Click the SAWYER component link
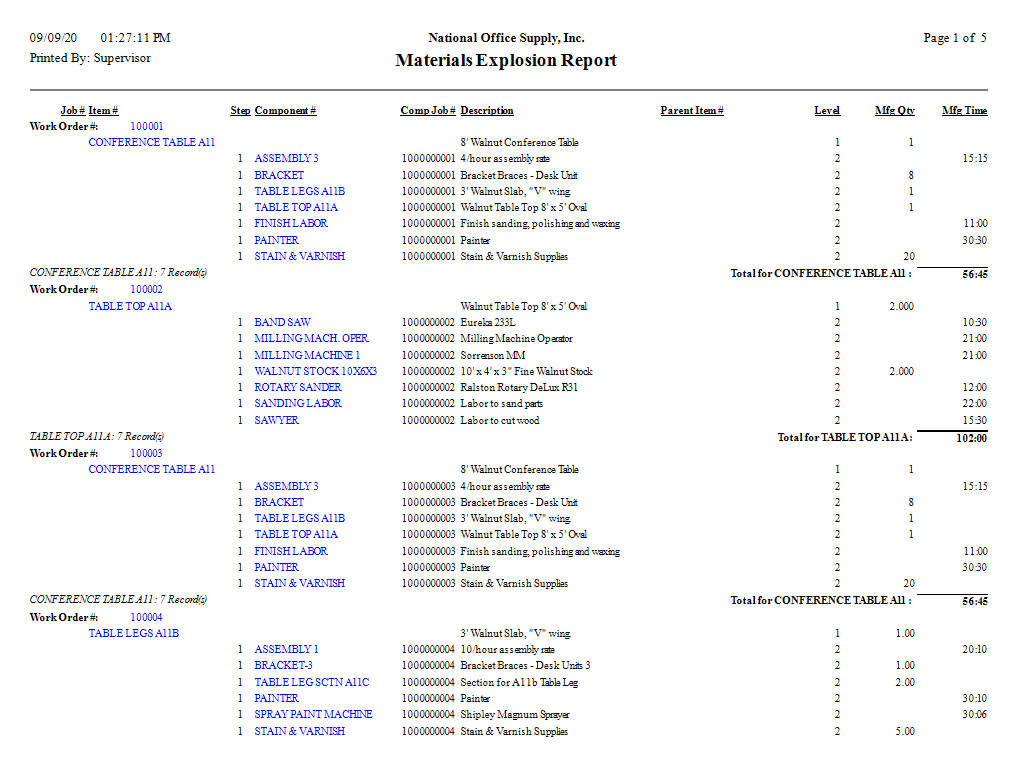This screenshot has width=1020, height=775. 276,421
